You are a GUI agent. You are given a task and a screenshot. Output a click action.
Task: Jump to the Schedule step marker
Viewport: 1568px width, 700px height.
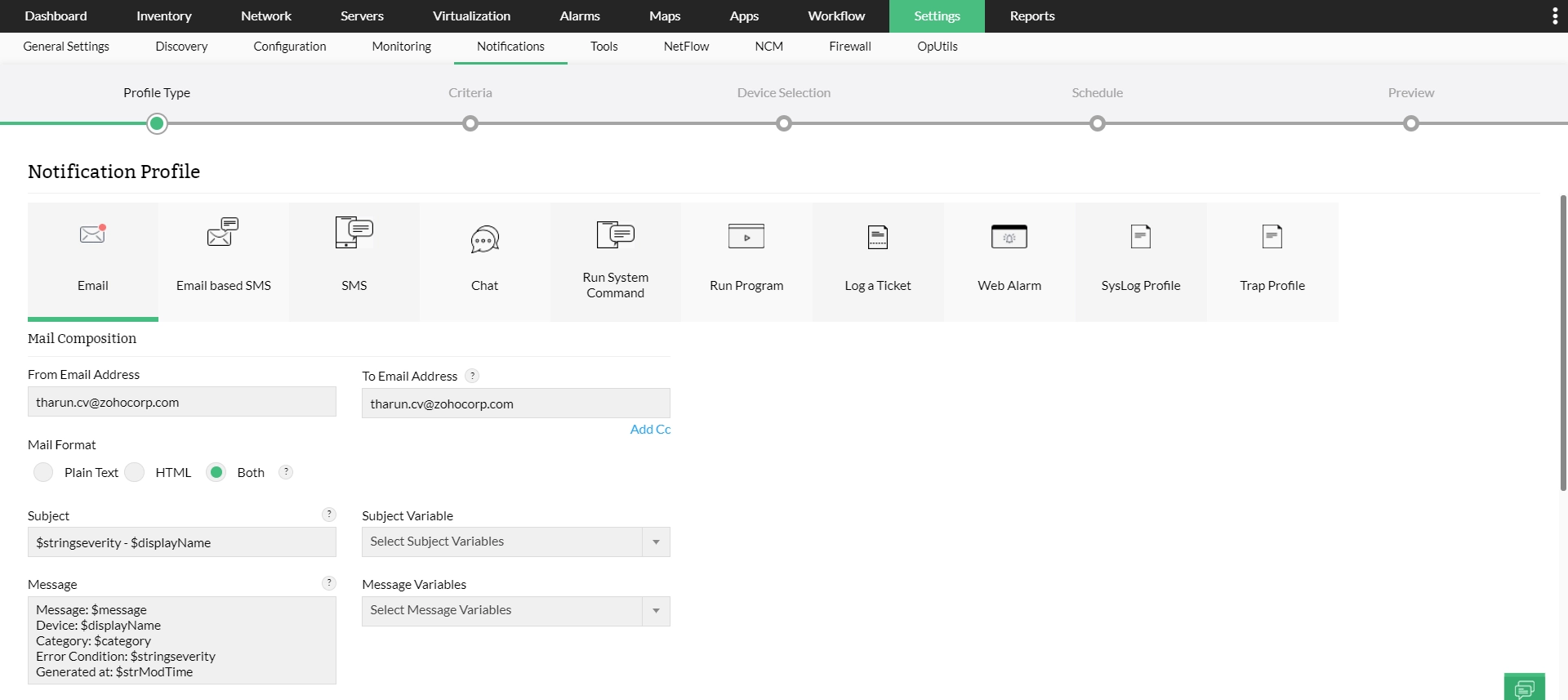[x=1098, y=124]
